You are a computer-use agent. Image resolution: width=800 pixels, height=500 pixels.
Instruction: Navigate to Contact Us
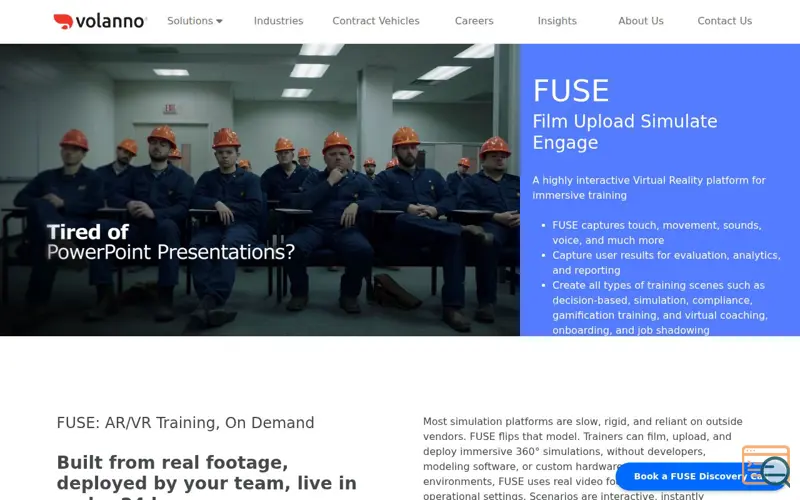pos(724,21)
